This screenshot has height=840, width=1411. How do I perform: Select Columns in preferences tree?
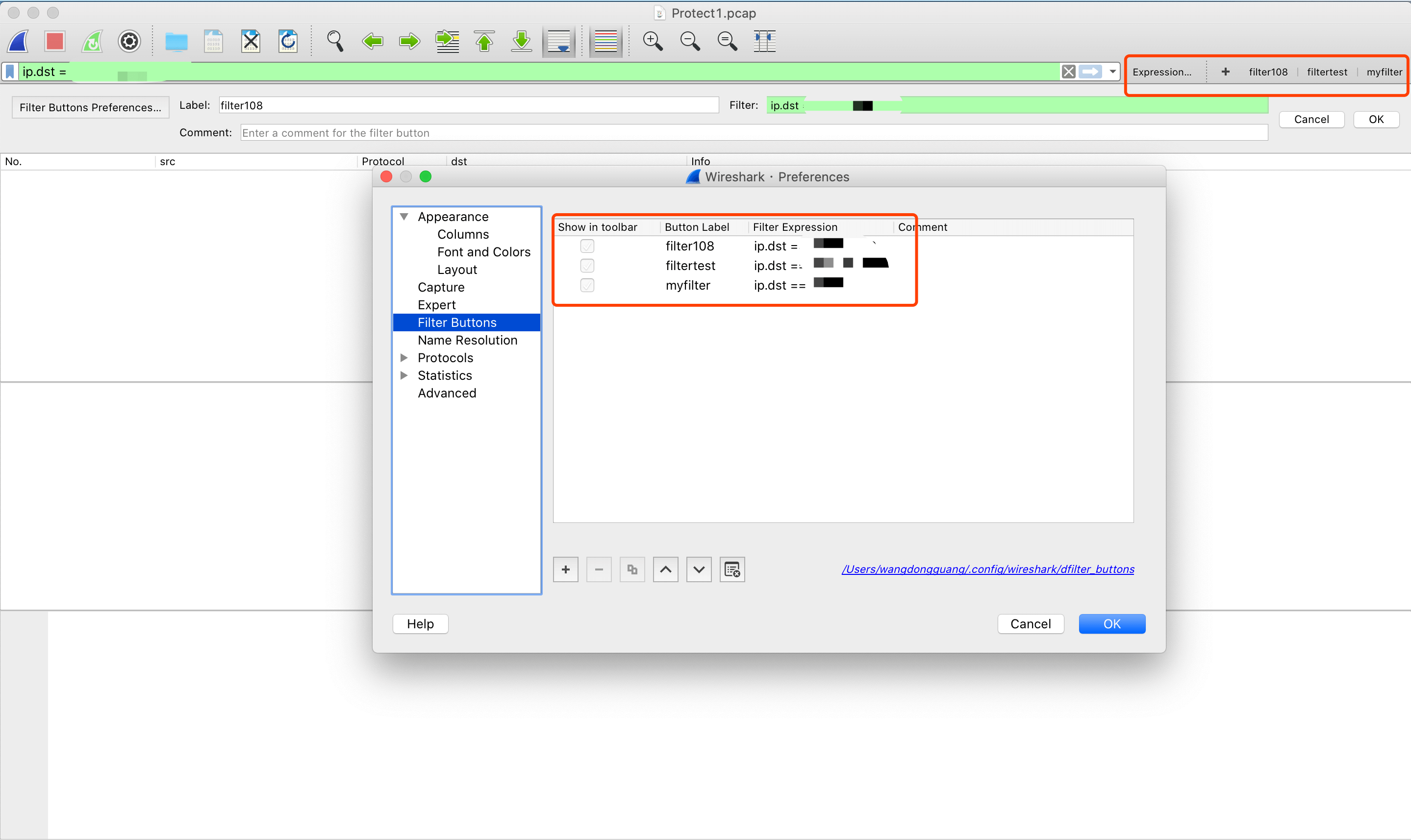pos(463,234)
